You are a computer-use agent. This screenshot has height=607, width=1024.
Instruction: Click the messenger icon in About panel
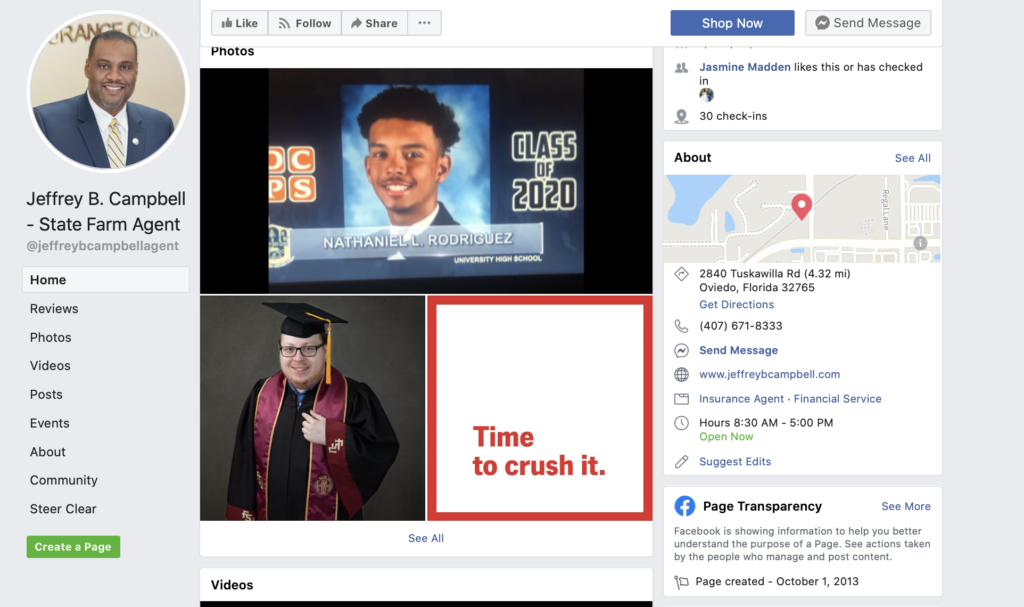point(681,351)
